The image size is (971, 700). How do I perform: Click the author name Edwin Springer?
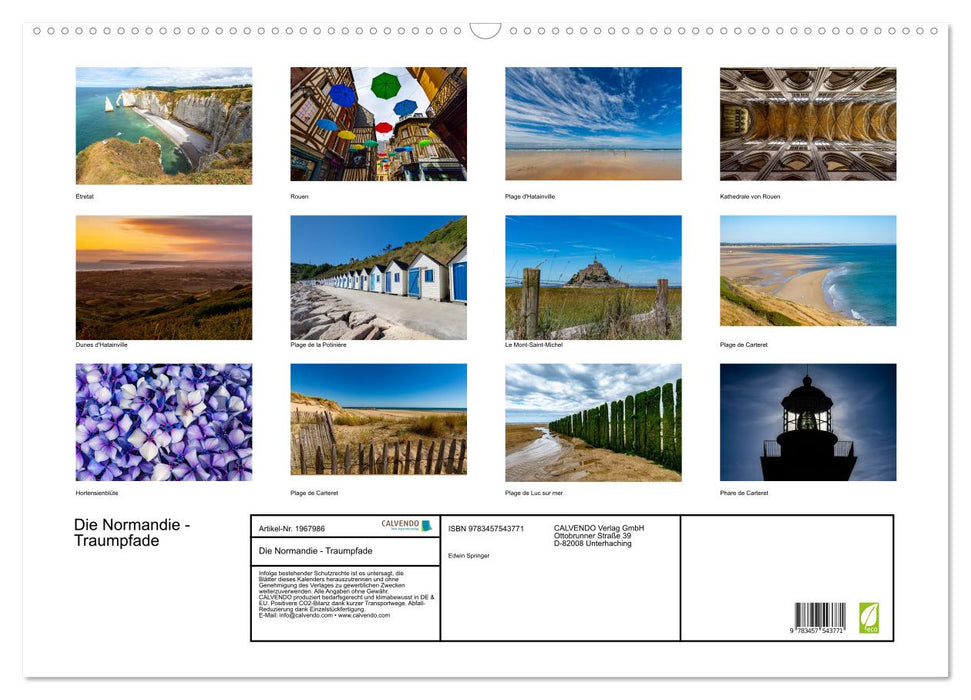click(x=472, y=555)
